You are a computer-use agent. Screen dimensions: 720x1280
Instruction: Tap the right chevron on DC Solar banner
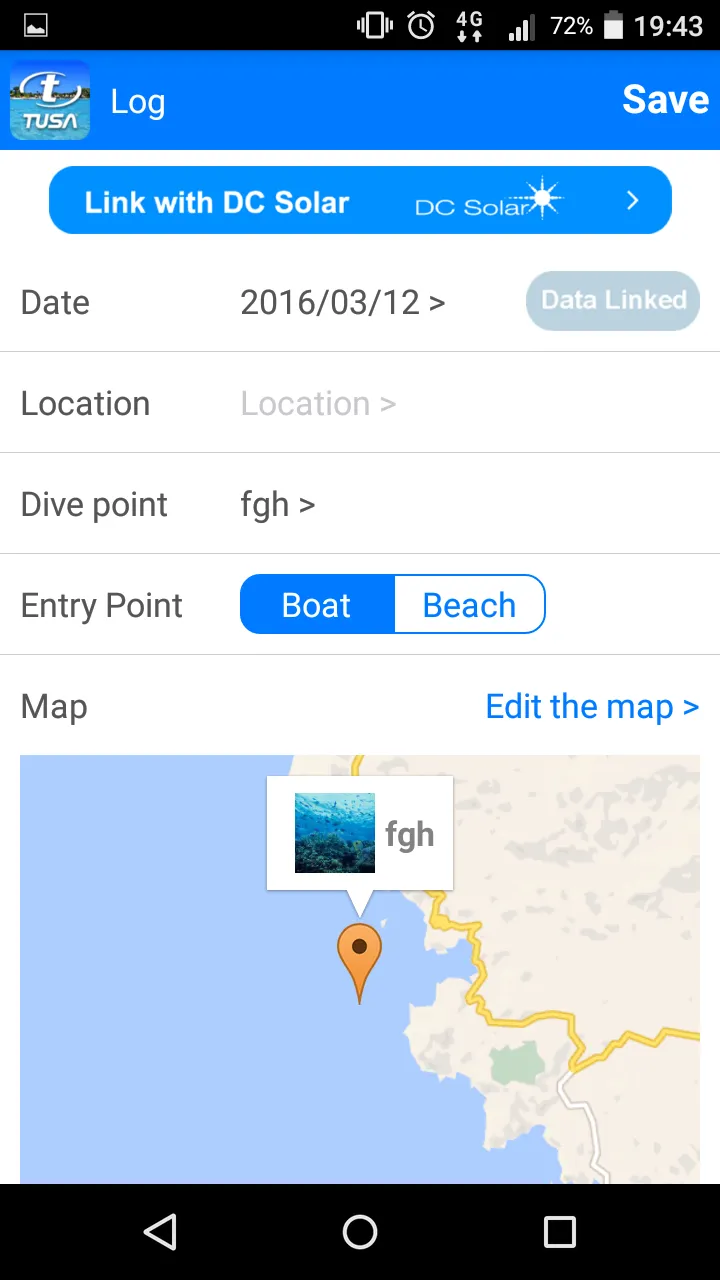pos(632,200)
